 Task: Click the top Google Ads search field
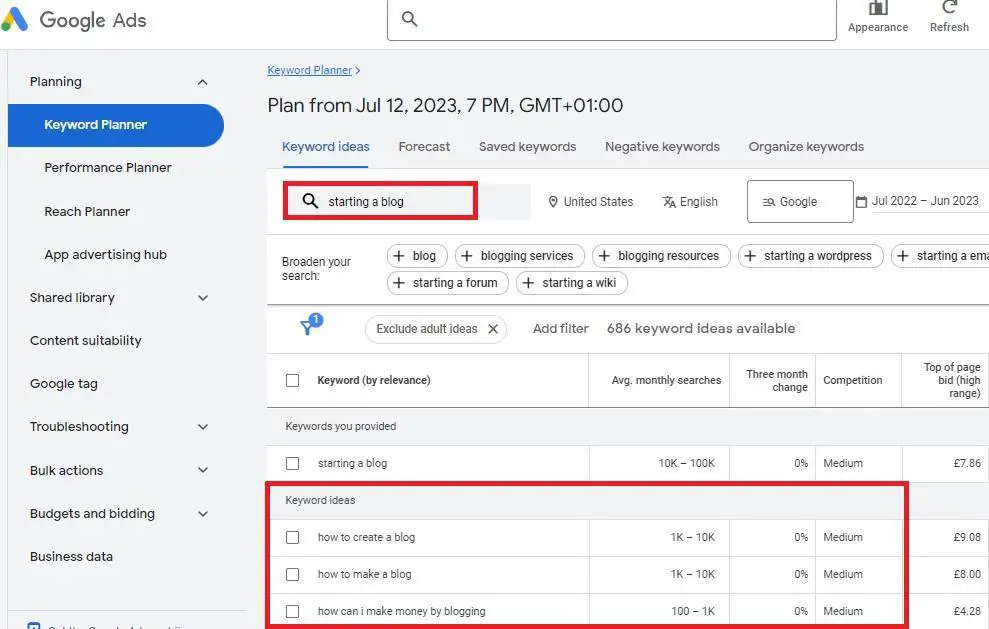click(612, 19)
